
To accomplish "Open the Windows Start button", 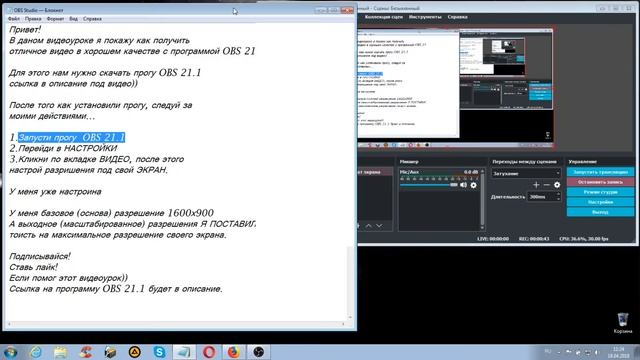I will tap(10, 352).
